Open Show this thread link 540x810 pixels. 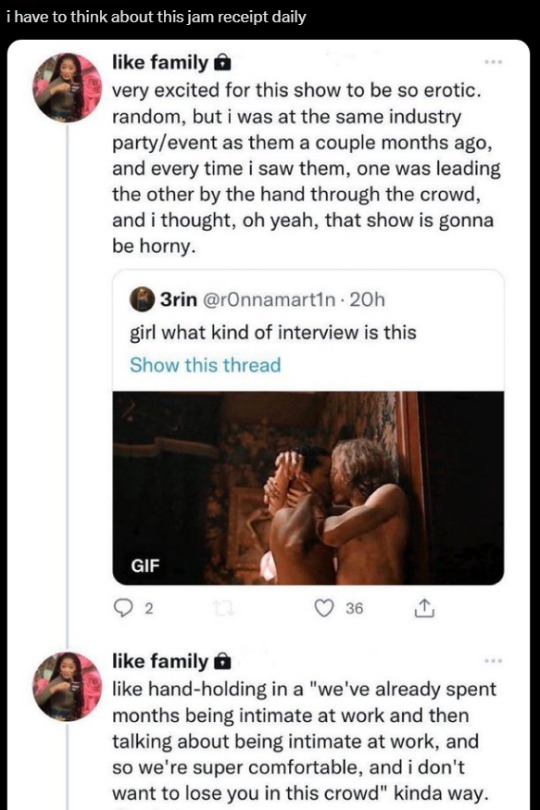(205, 365)
